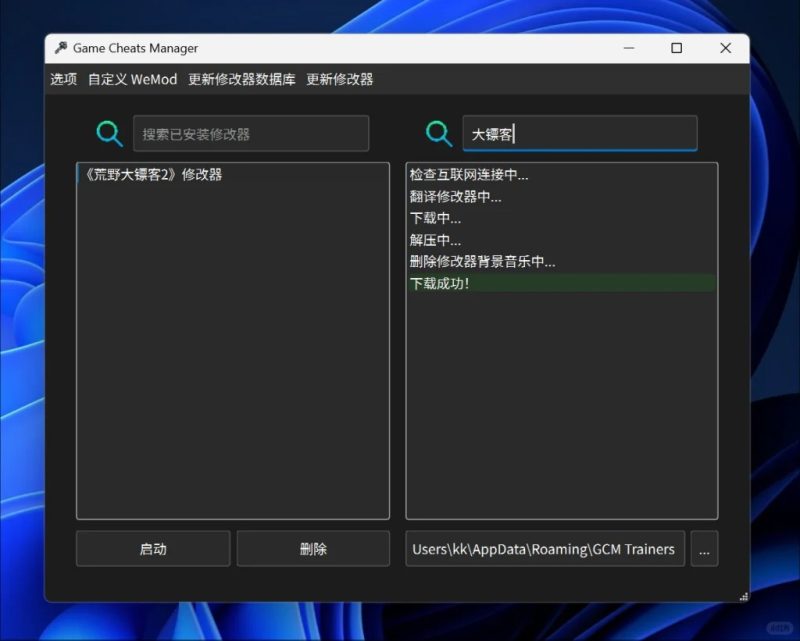This screenshot has width=800, height=641.
Task: Click the Game Cheats Manager title bar icon
Action: coord(59,48)
